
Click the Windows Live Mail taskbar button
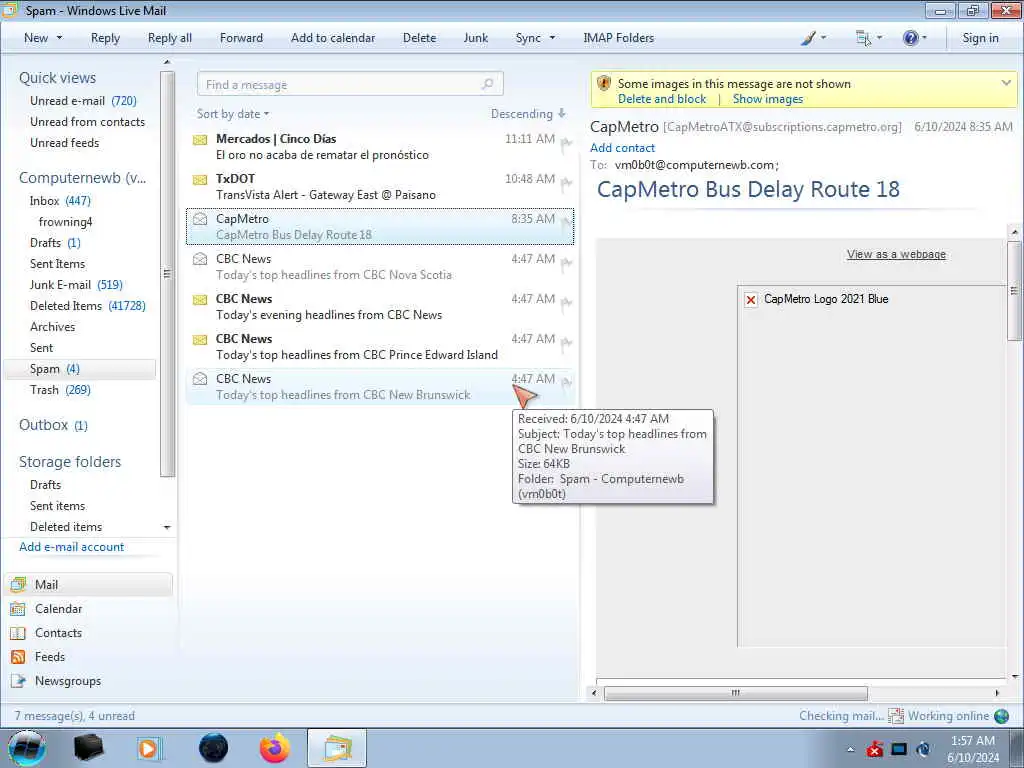(337, 748)
